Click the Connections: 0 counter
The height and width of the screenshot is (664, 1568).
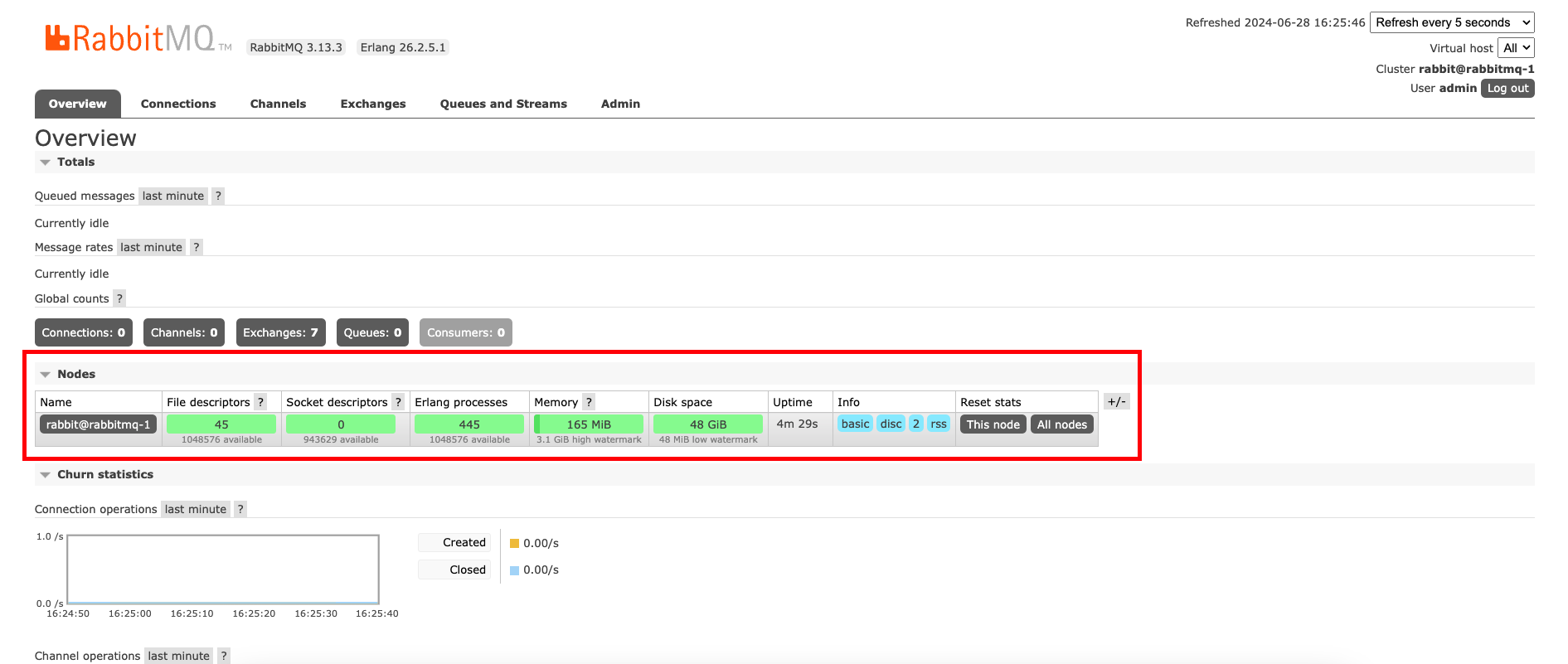tap(84, 332)
